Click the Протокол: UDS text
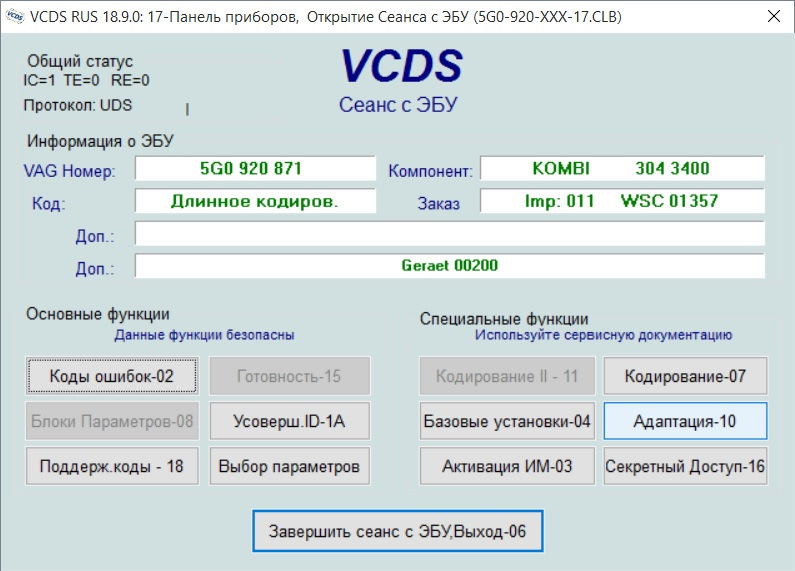 78,105
